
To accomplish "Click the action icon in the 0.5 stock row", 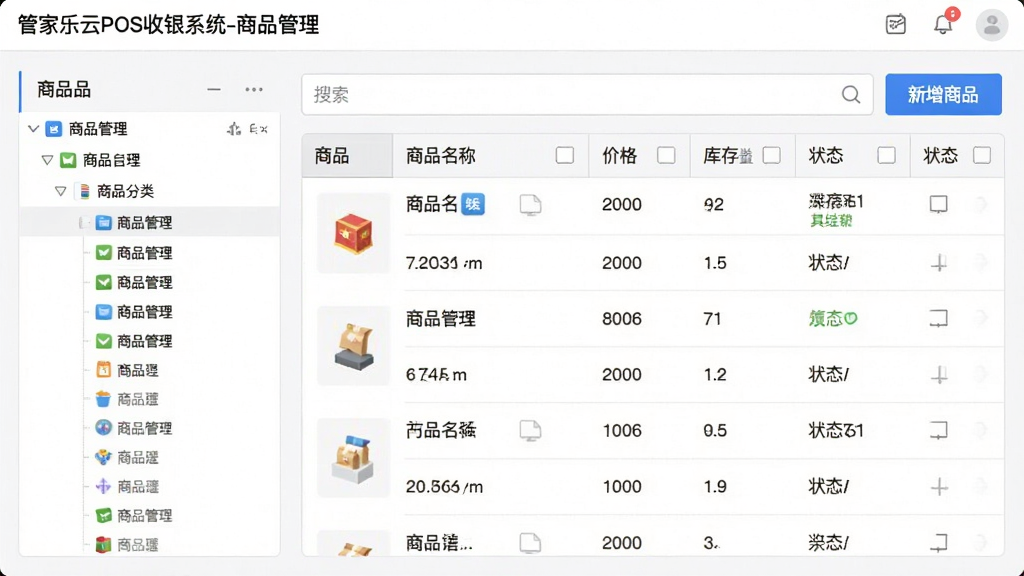I will (938, 430).
